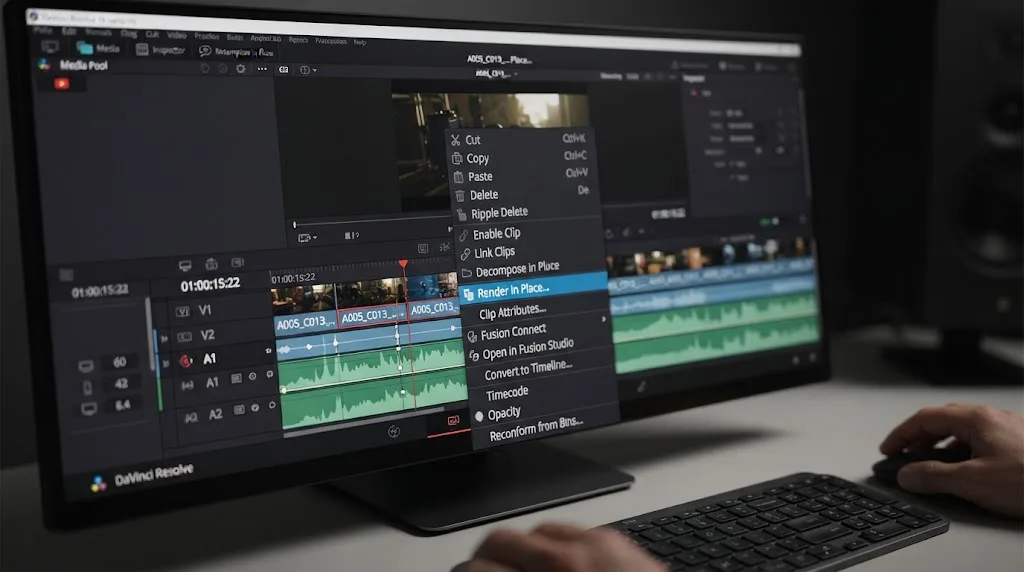This screenshot has width=1024, height=572.
Task: Click the A1 track channel-format box icon
Action: [236, 378]
